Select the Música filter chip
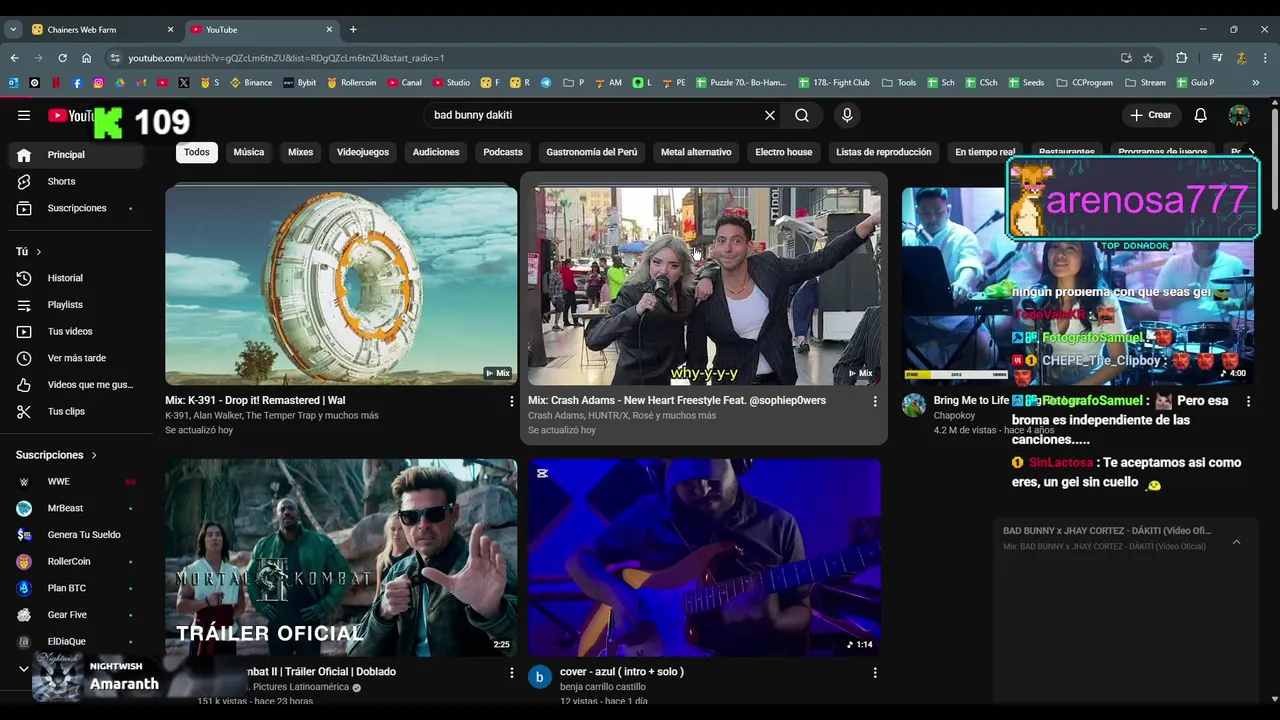Screen dimensions: 1280x720 tap(249, 152)
